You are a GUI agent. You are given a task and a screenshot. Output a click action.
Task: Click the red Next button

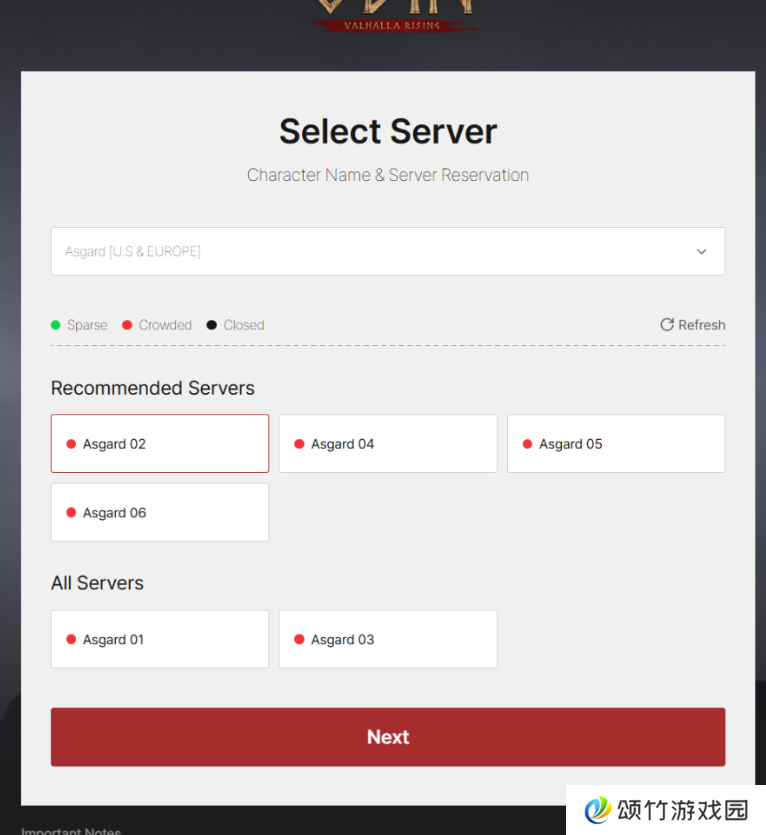[388, 737]
